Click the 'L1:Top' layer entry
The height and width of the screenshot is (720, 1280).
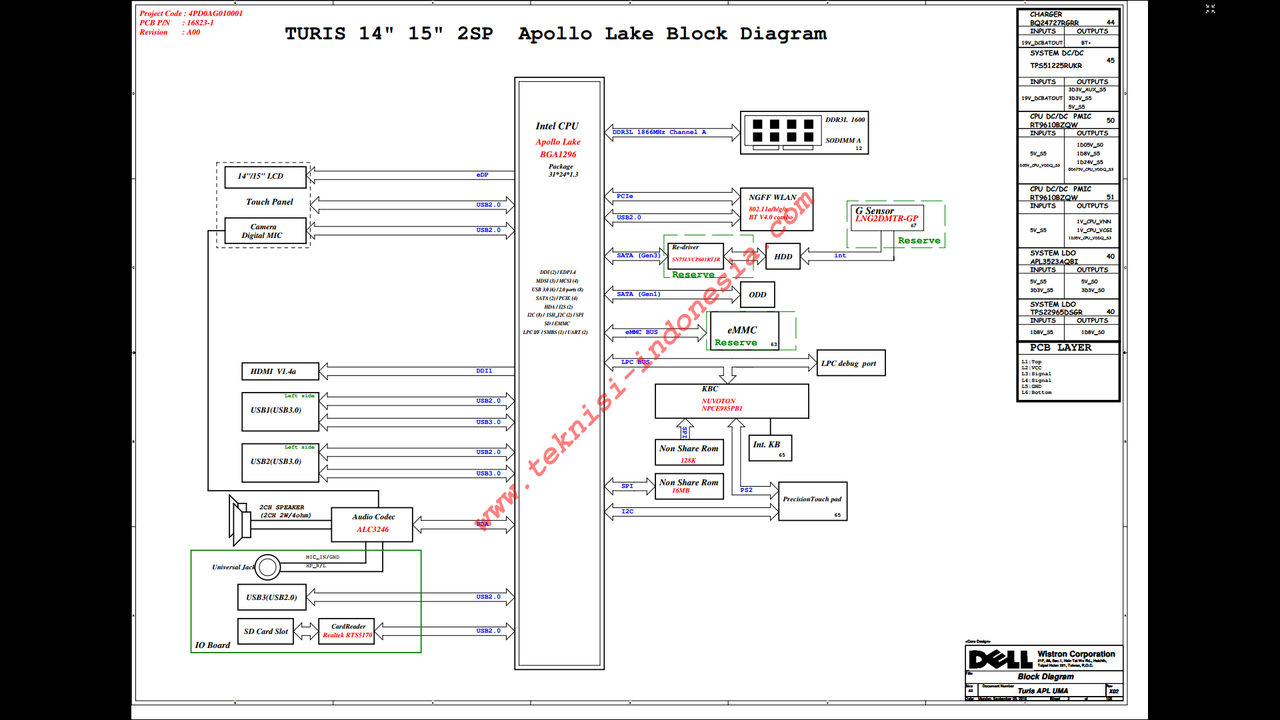(x=1031, y=362)
